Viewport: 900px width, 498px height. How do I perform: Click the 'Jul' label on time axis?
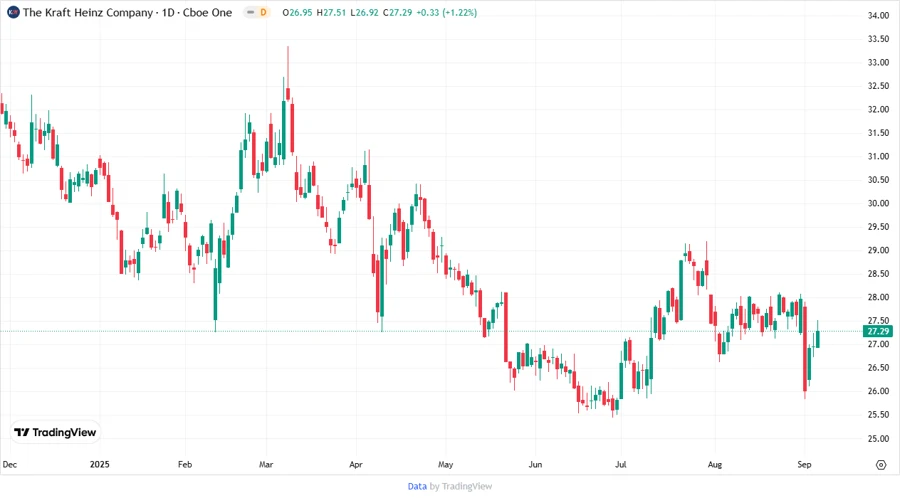click(620, 465)
